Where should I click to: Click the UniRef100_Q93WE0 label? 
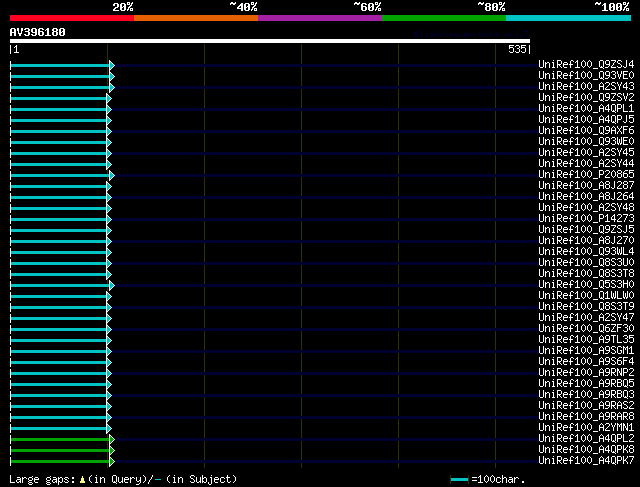(586, 142)
